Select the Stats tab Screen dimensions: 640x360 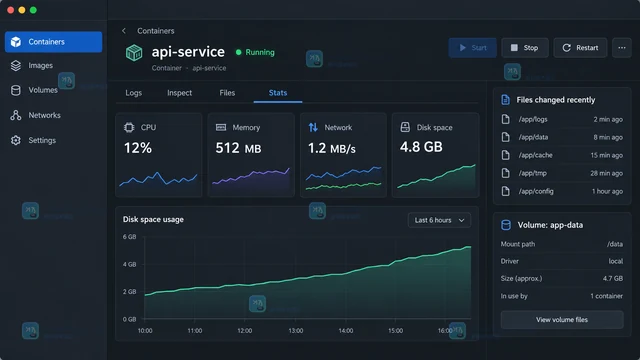pos(278,93)
